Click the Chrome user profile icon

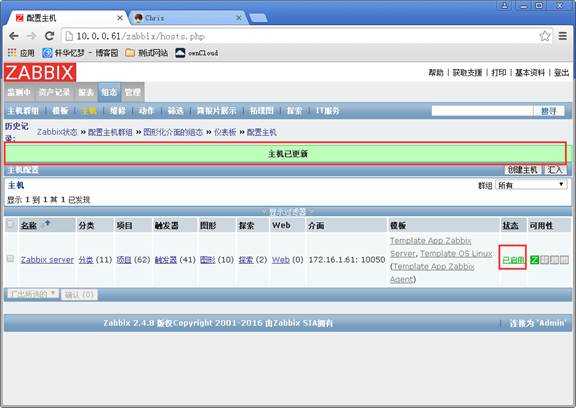[x=505, y=5]
